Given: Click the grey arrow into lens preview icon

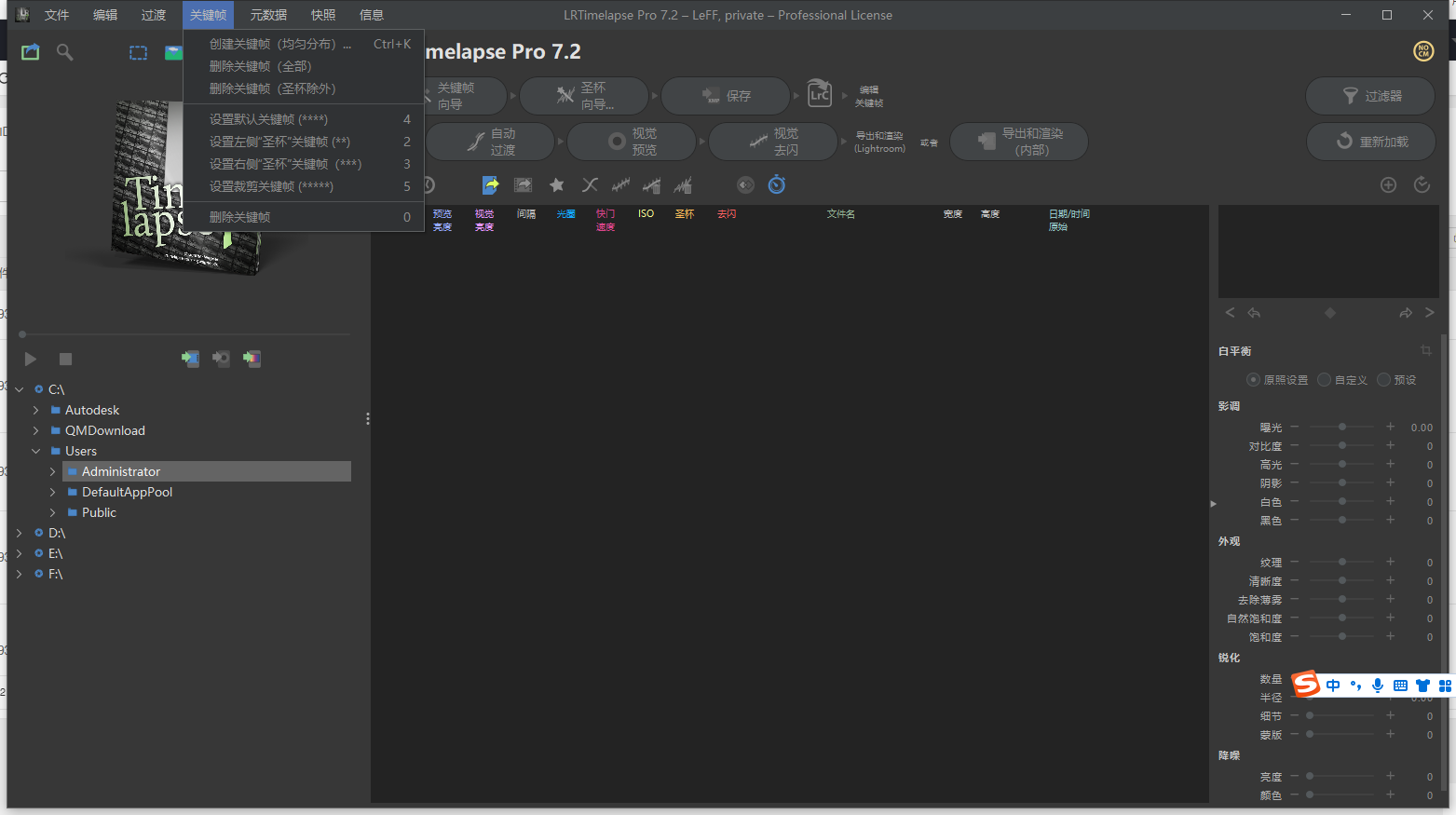Looking at the screenshot, I should [x=221, y=358].
